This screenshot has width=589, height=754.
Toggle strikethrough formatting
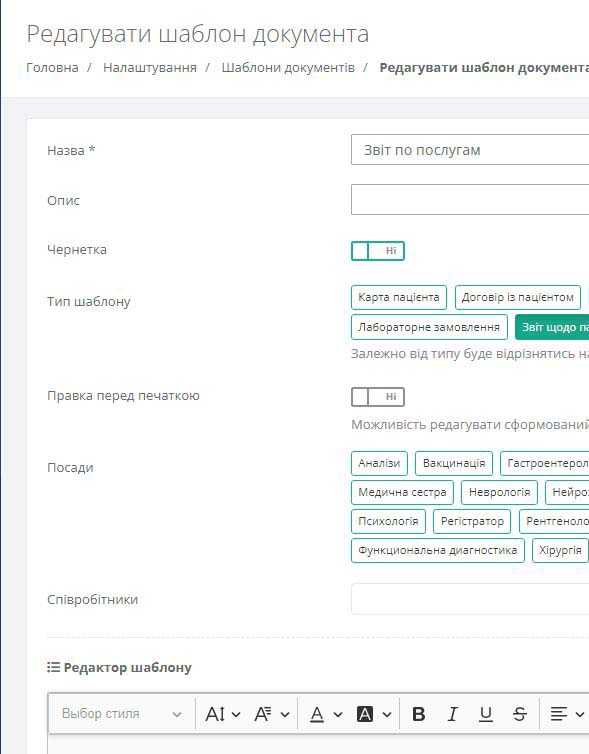[x=519, y=714]
